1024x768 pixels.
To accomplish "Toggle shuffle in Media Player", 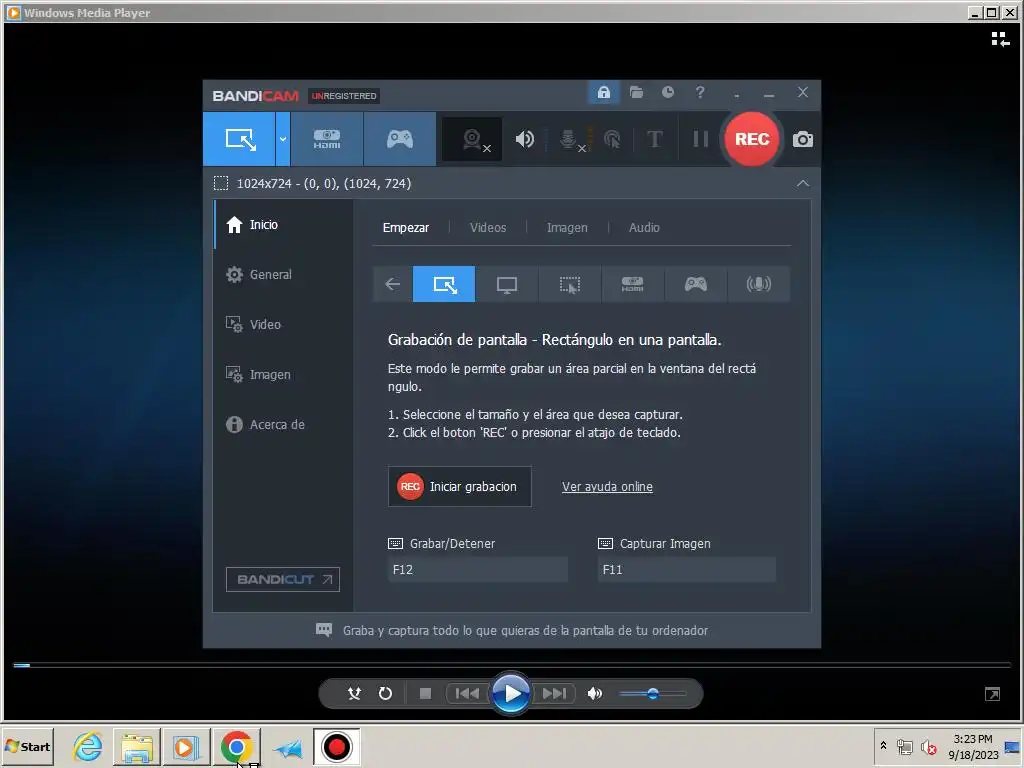I will click(354, 694).
